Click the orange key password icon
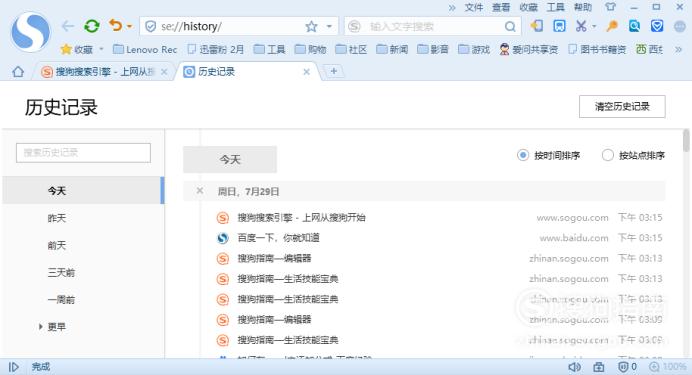Image resolution: width=692 pixels, height=375 pixels. pos(612,26)
